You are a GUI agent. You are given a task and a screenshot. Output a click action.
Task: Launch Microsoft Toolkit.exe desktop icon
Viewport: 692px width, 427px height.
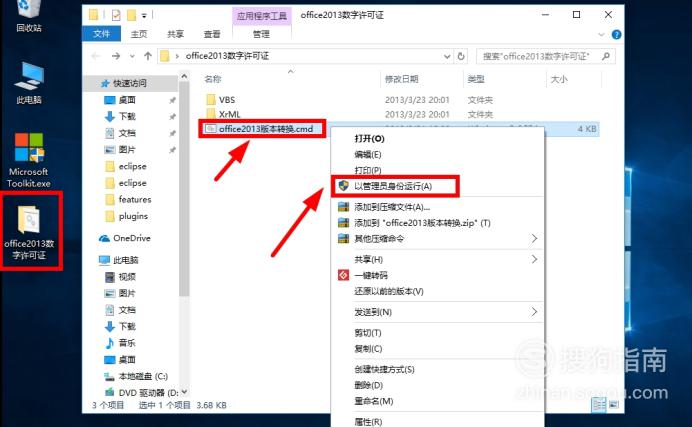pyautogui.click(x=29, y=160)
